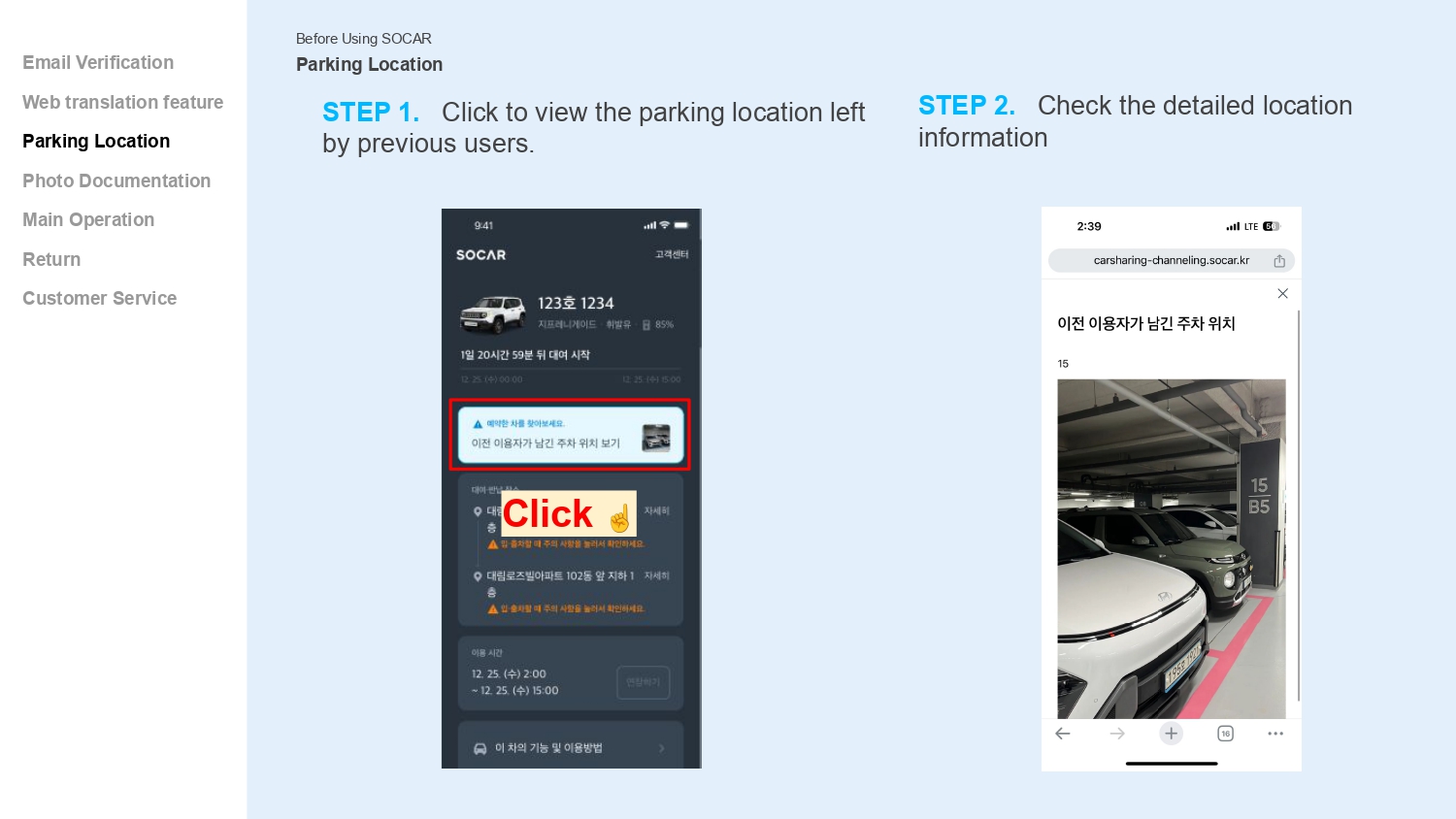
Task: Tap the browser share icon
Action: click(1279, 260)
